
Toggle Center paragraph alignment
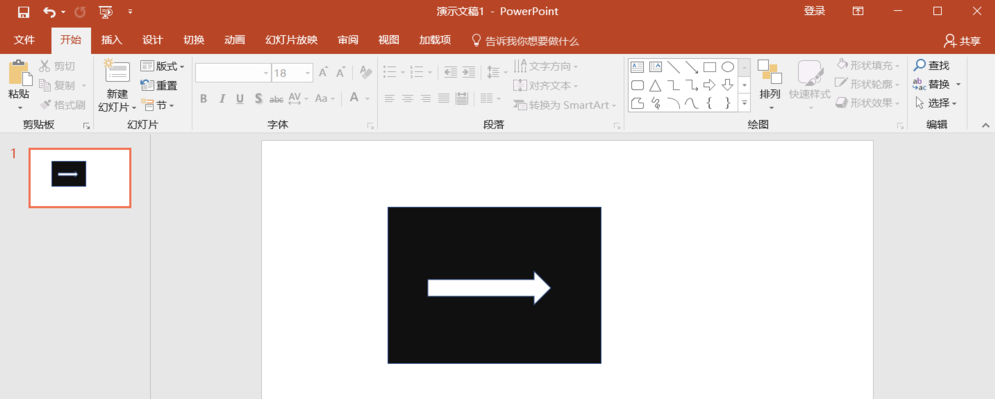click(408, 98)
